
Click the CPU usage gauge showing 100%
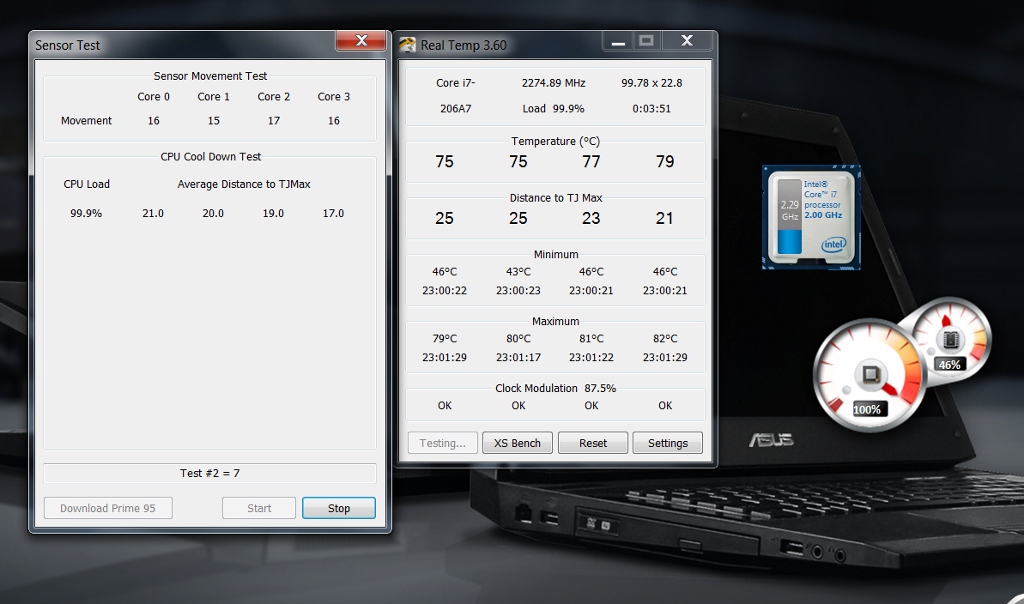tap(869, 376)
